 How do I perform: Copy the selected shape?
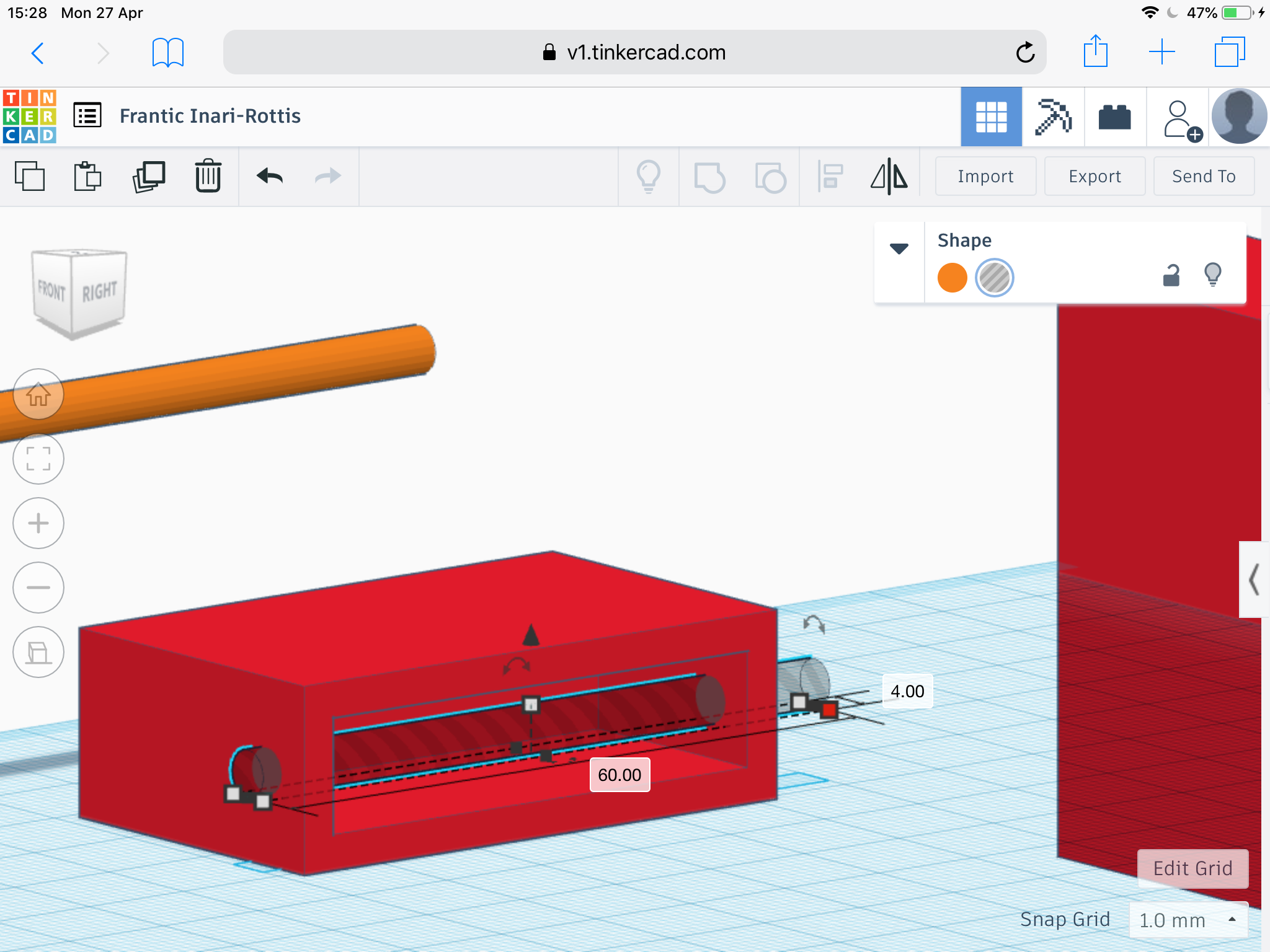(30, 177)
